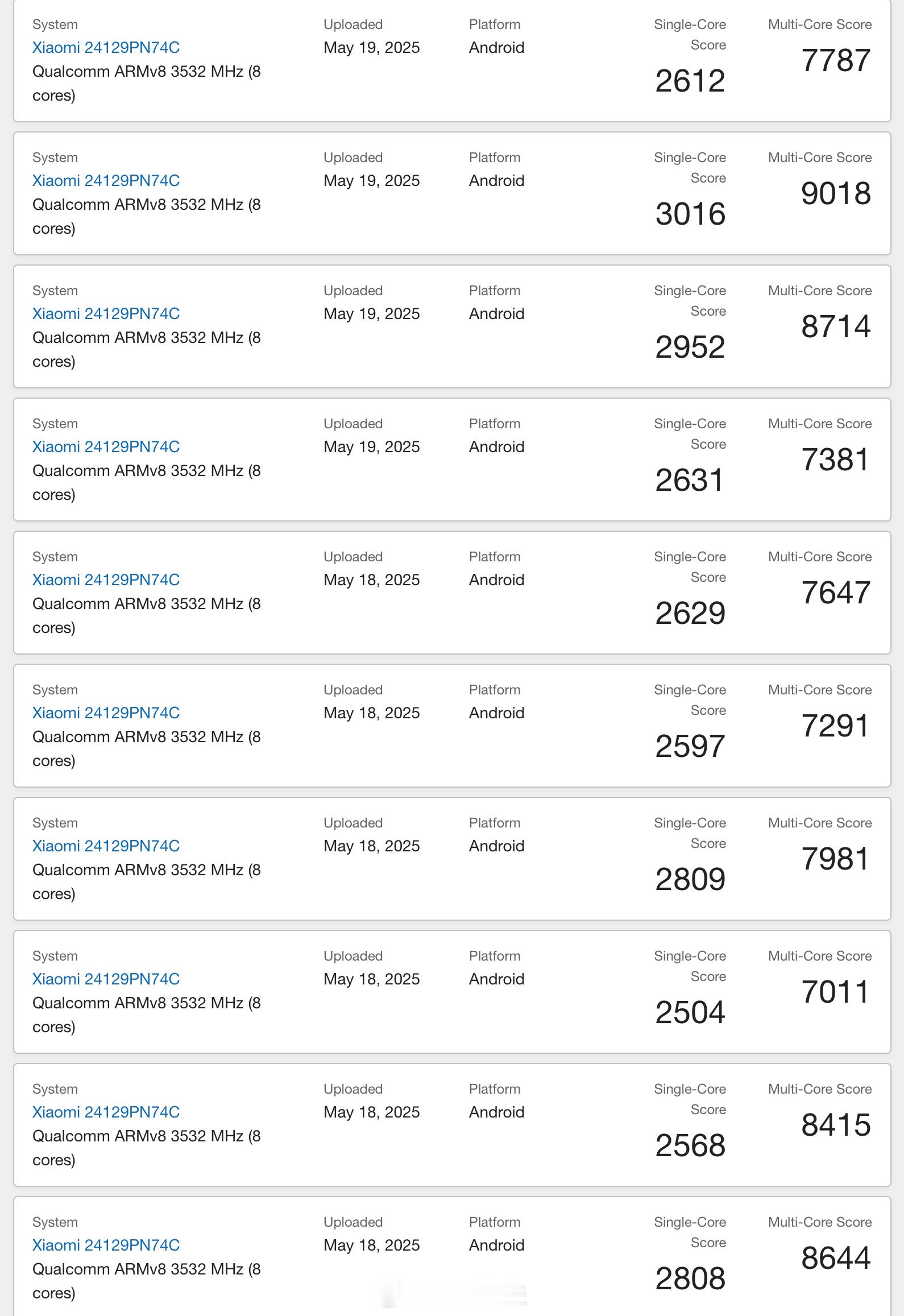
Task: Click the single-core score 2631
Action: coord(690,481)
